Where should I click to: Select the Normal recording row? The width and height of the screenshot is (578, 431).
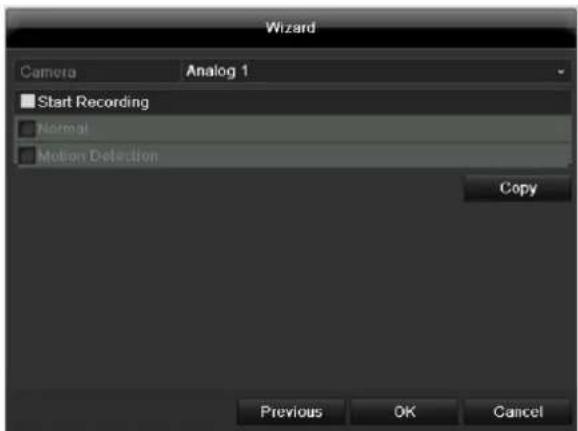coord(293,129)
